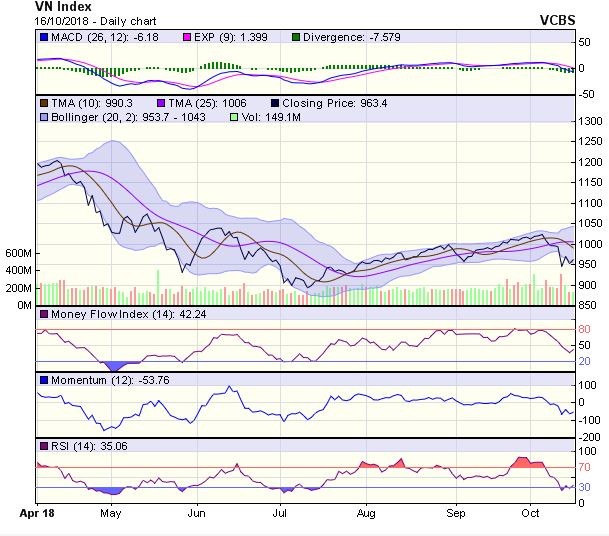This screenshot has width=609, height=536.
Task: Click the Apr 18 date axis label
Action: (37, 513)
